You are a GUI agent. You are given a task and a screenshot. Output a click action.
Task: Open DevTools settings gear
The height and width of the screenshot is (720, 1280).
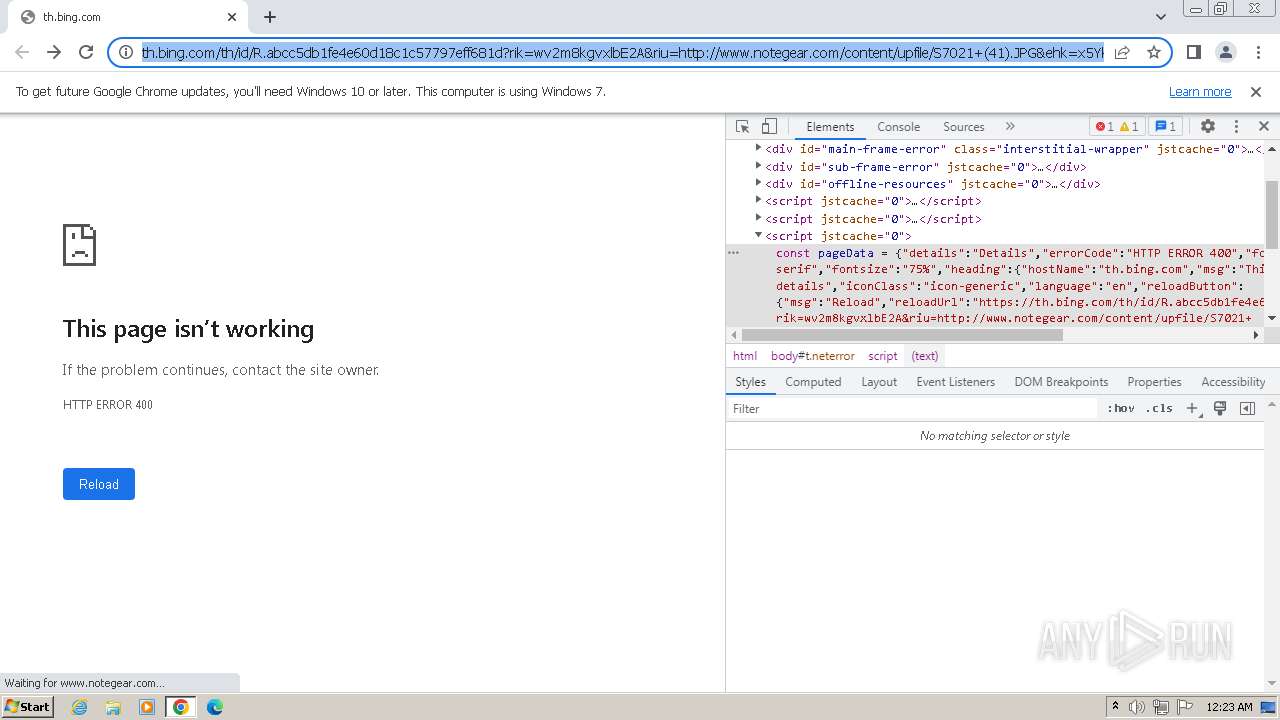pyautogui.click(x=1208, y=127)
